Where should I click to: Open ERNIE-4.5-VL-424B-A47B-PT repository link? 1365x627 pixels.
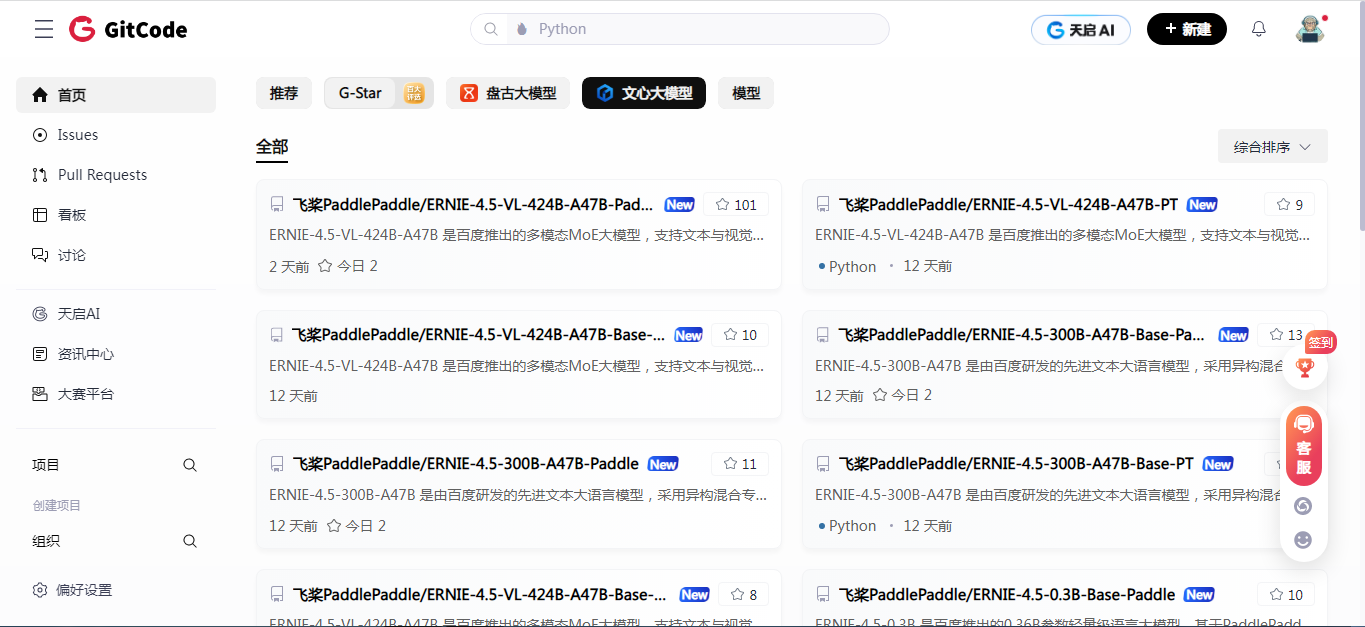pos(1008,205)
